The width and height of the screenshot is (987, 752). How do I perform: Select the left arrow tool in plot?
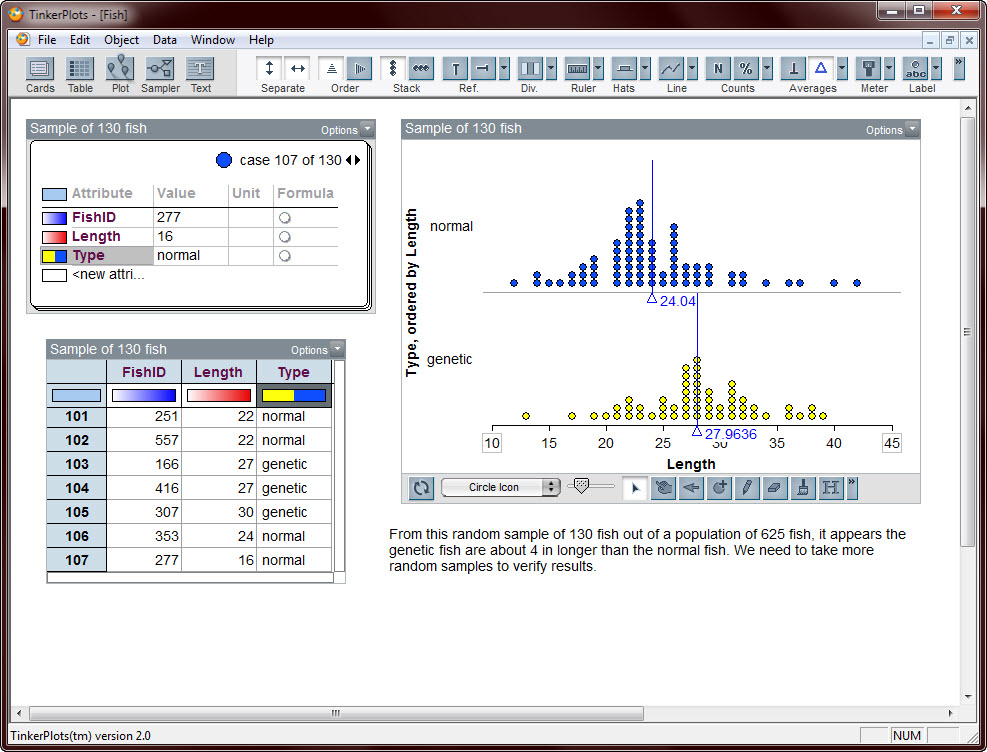(x=691, y=488)
